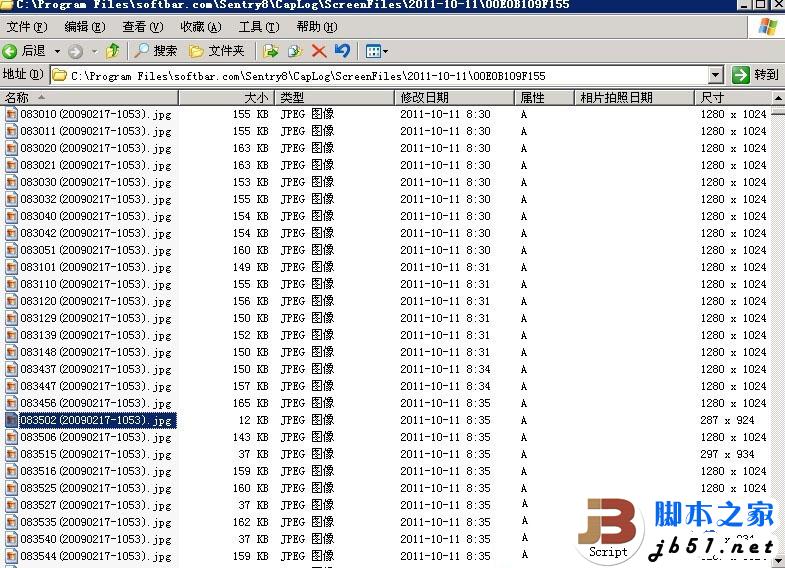Click file icon of 083101 (20090217-1053).jpg

11,267
